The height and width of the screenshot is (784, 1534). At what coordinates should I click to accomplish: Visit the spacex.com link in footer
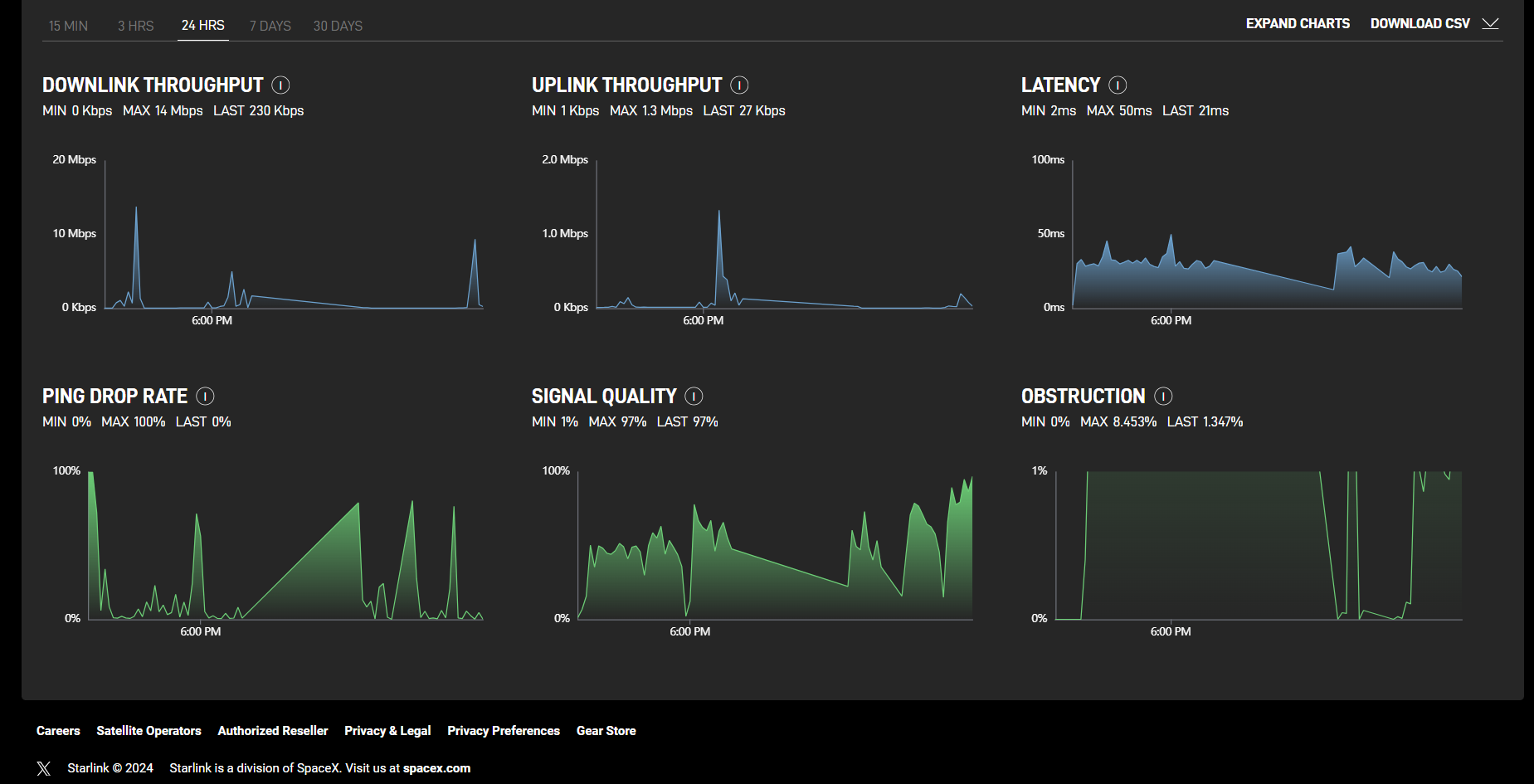click(x=436, y=768)
